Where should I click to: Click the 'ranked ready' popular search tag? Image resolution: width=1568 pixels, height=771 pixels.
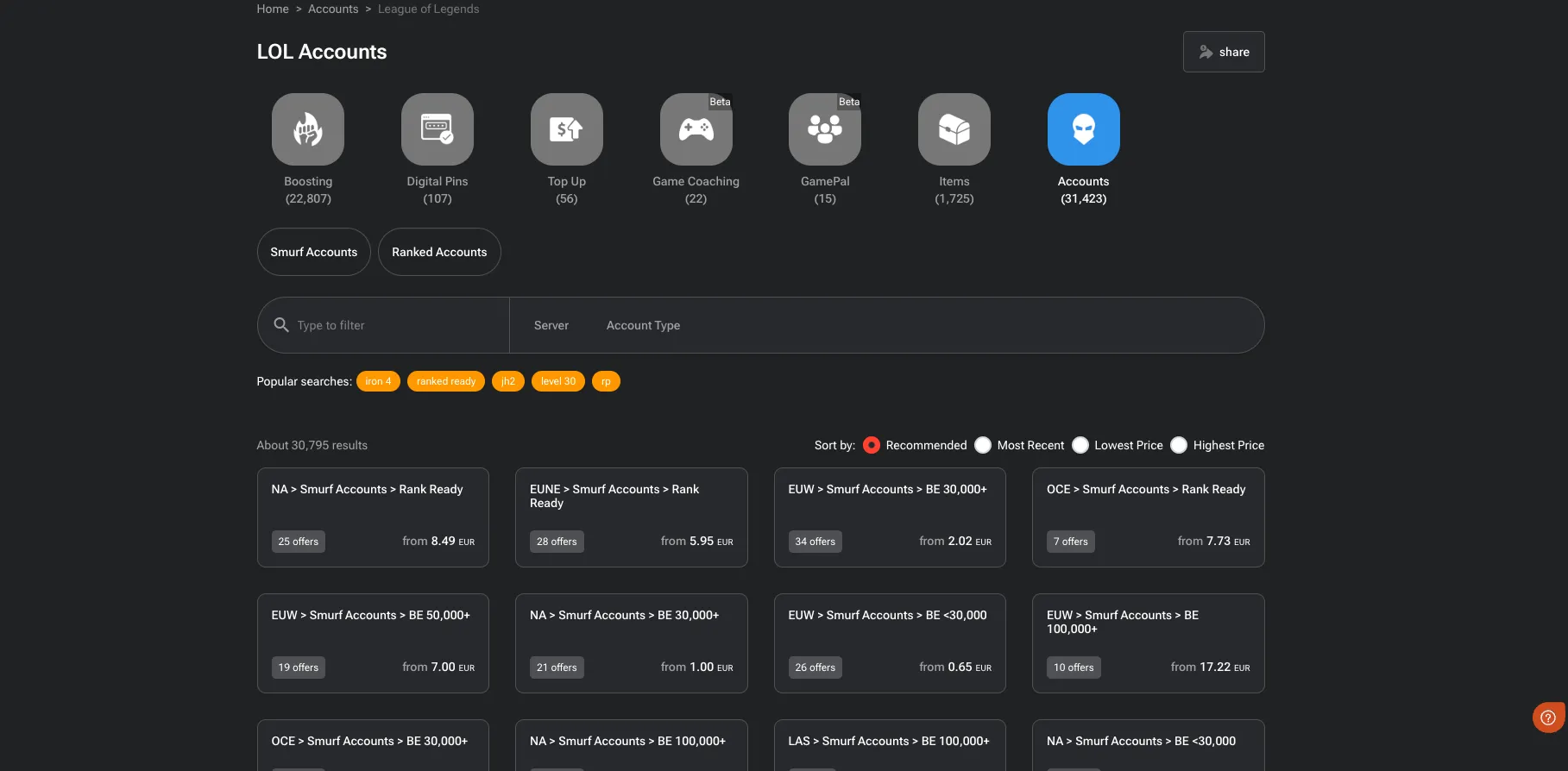(x=445, y=381)
